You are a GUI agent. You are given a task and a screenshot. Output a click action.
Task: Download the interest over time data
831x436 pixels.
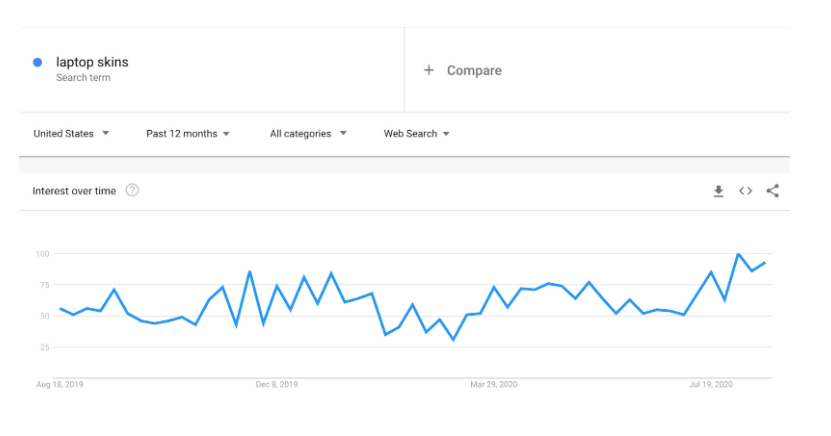tap(718, 191)
